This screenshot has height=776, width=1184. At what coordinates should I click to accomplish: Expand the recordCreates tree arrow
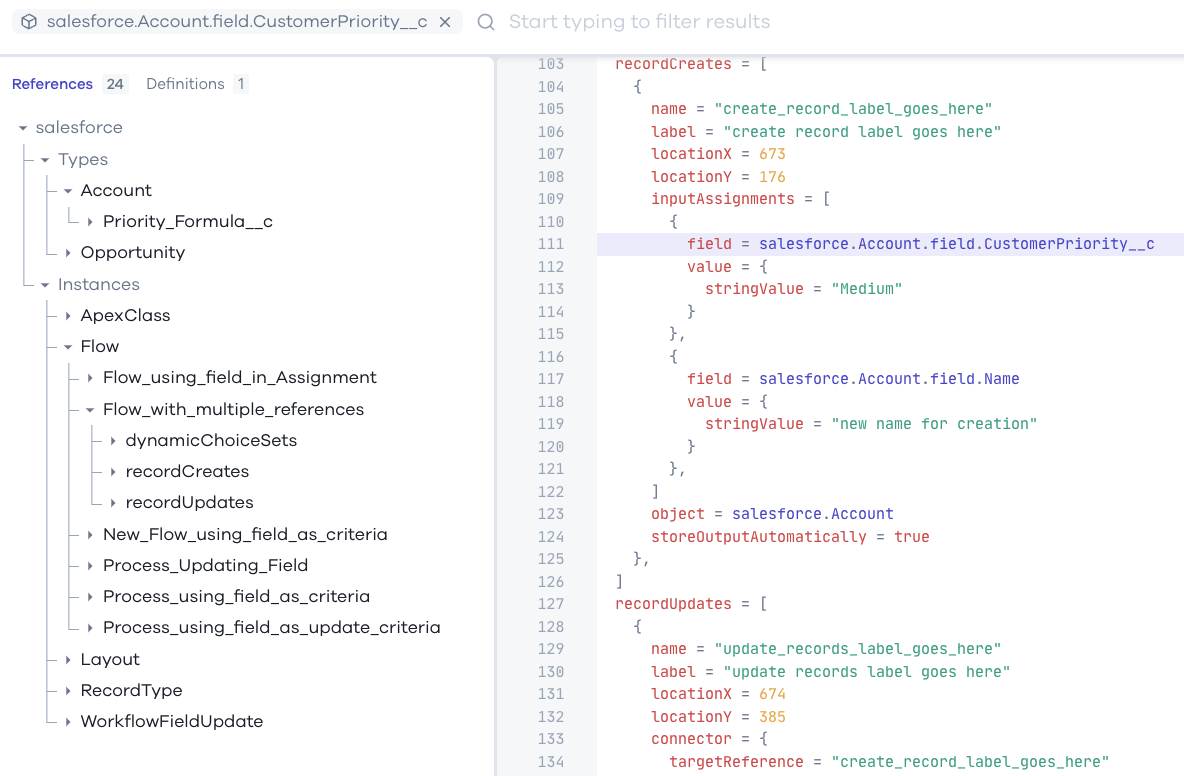point(113,472)
